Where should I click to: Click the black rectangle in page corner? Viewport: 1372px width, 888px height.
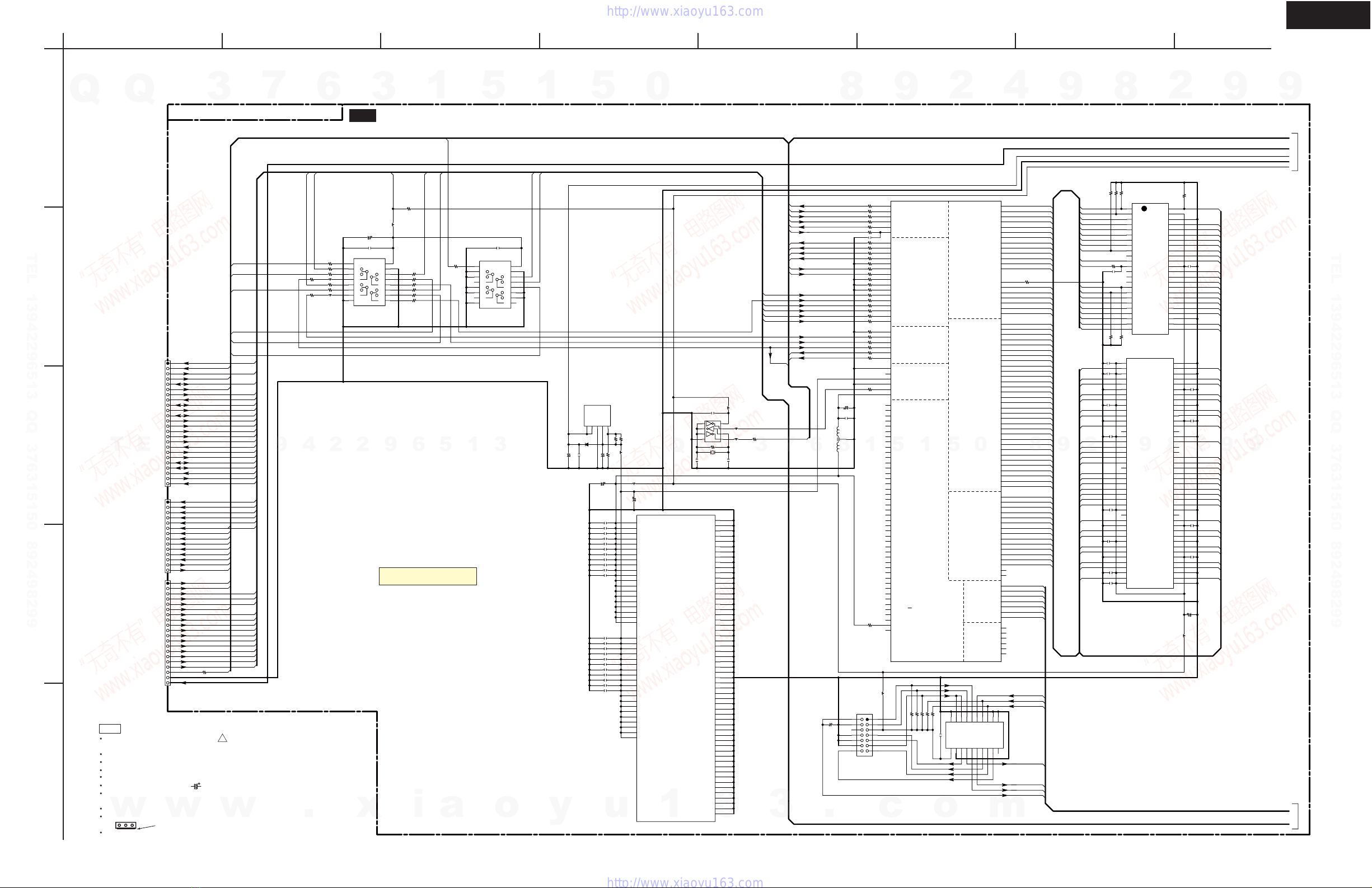click(1328, 15)
